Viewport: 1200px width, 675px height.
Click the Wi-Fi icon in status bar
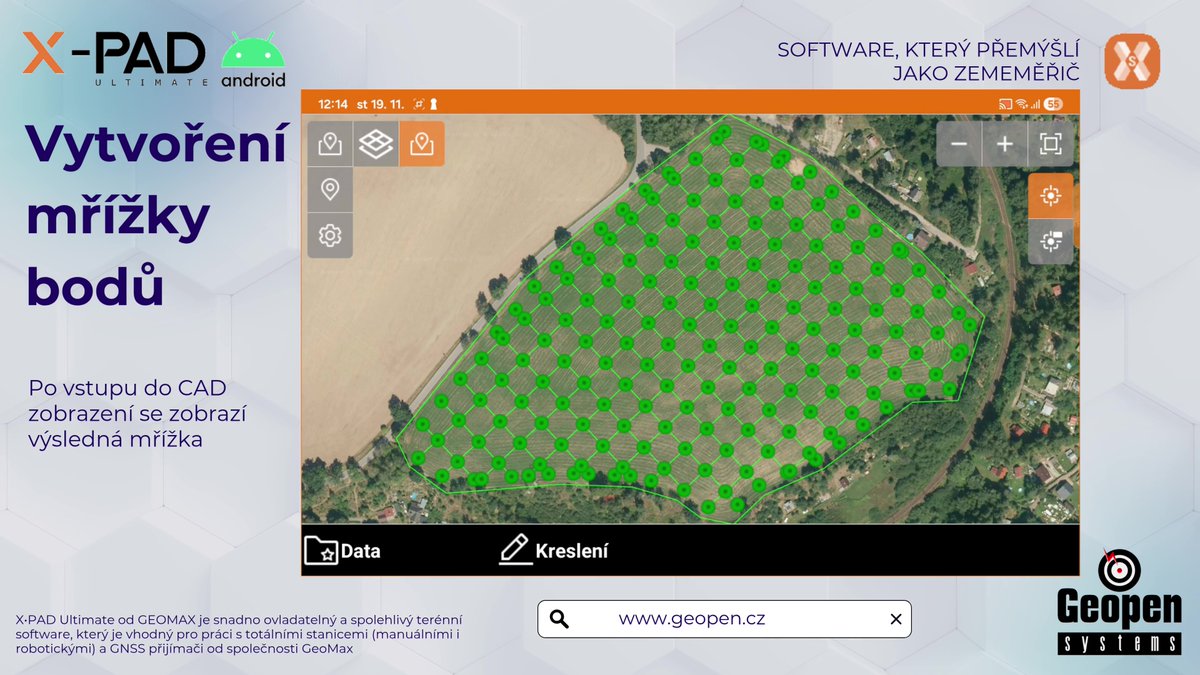click(1022, 104)
